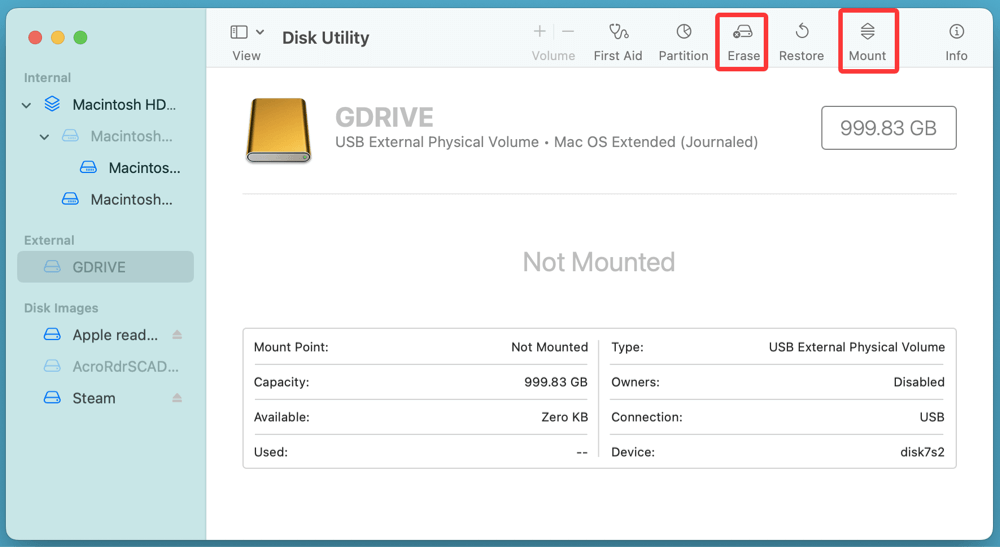The height and width of the screenshot is (547, 1000).
Task: Click the drive icon beside AcroRdrSCAD...
Action: [52, 366]
